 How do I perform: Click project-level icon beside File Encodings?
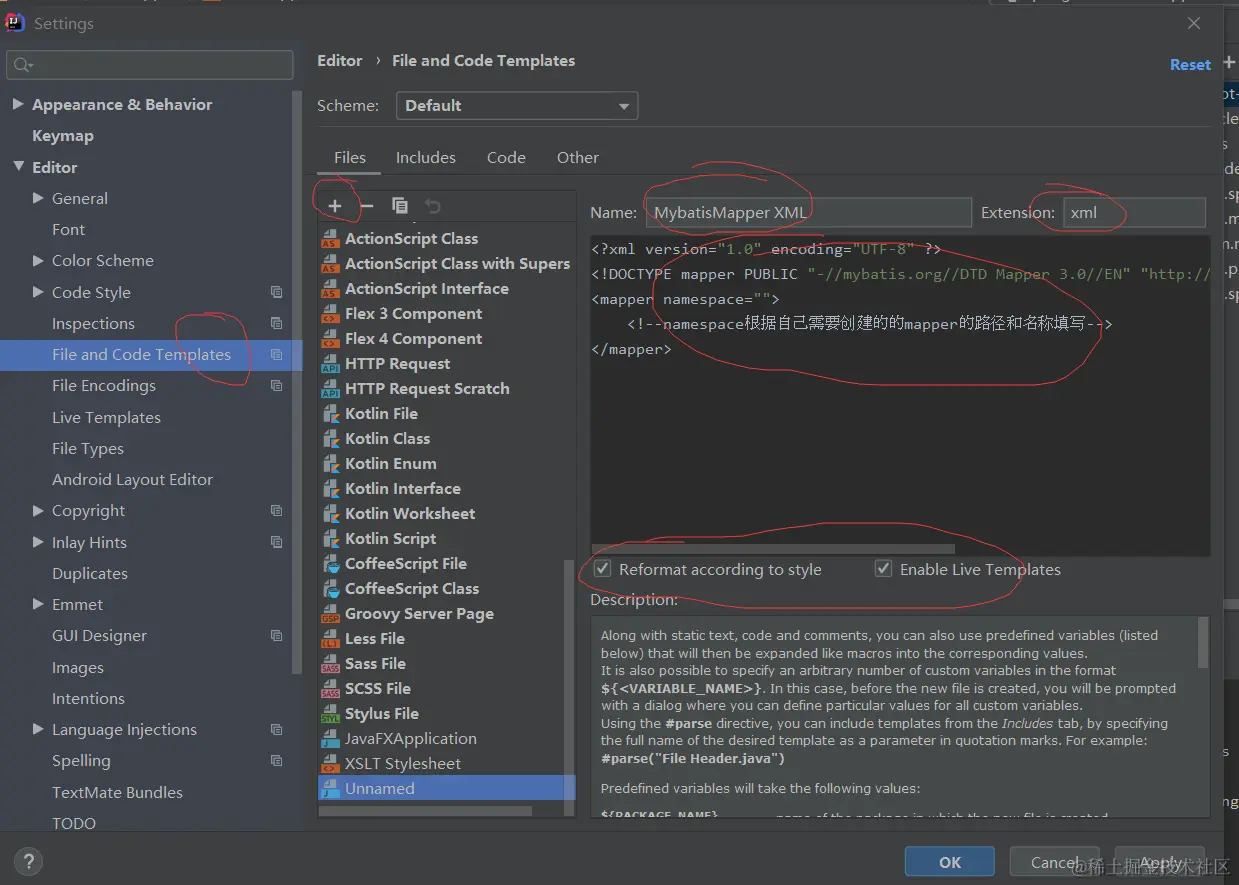point(277,386)
